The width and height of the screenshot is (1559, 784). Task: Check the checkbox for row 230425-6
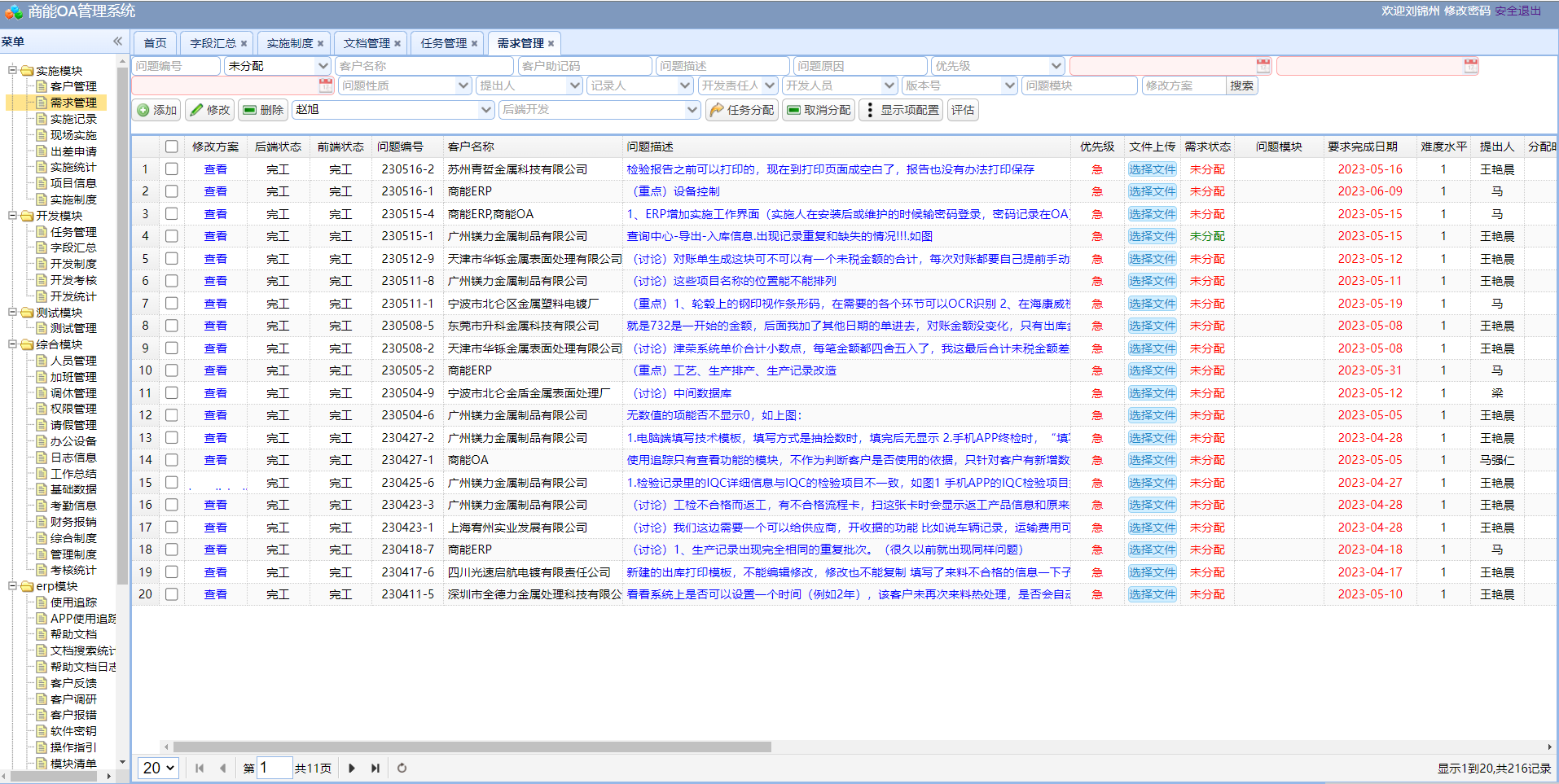(x=171, y=483)
